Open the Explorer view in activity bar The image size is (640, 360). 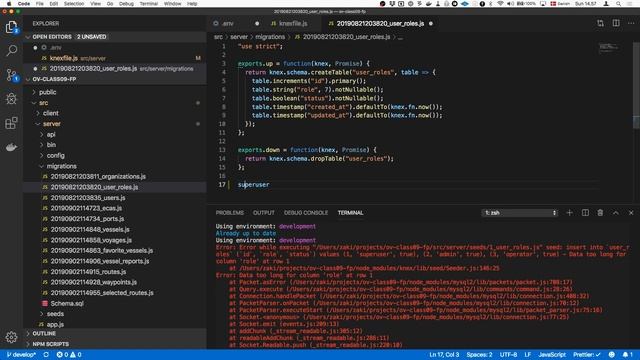point(11,27)
